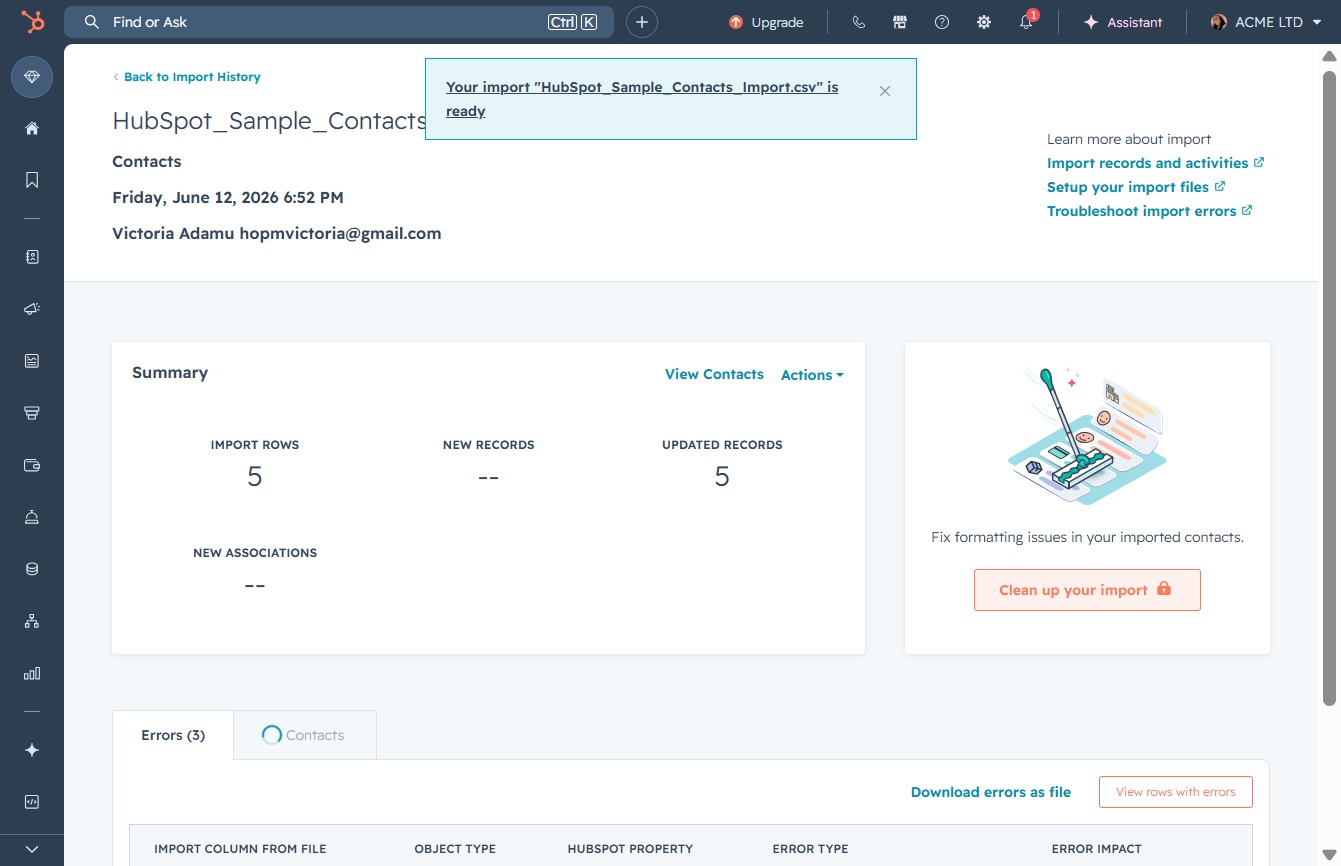Open Content icon in the sidebar
The width and height of the screenshot is (1341, 866).
(32, 361)
